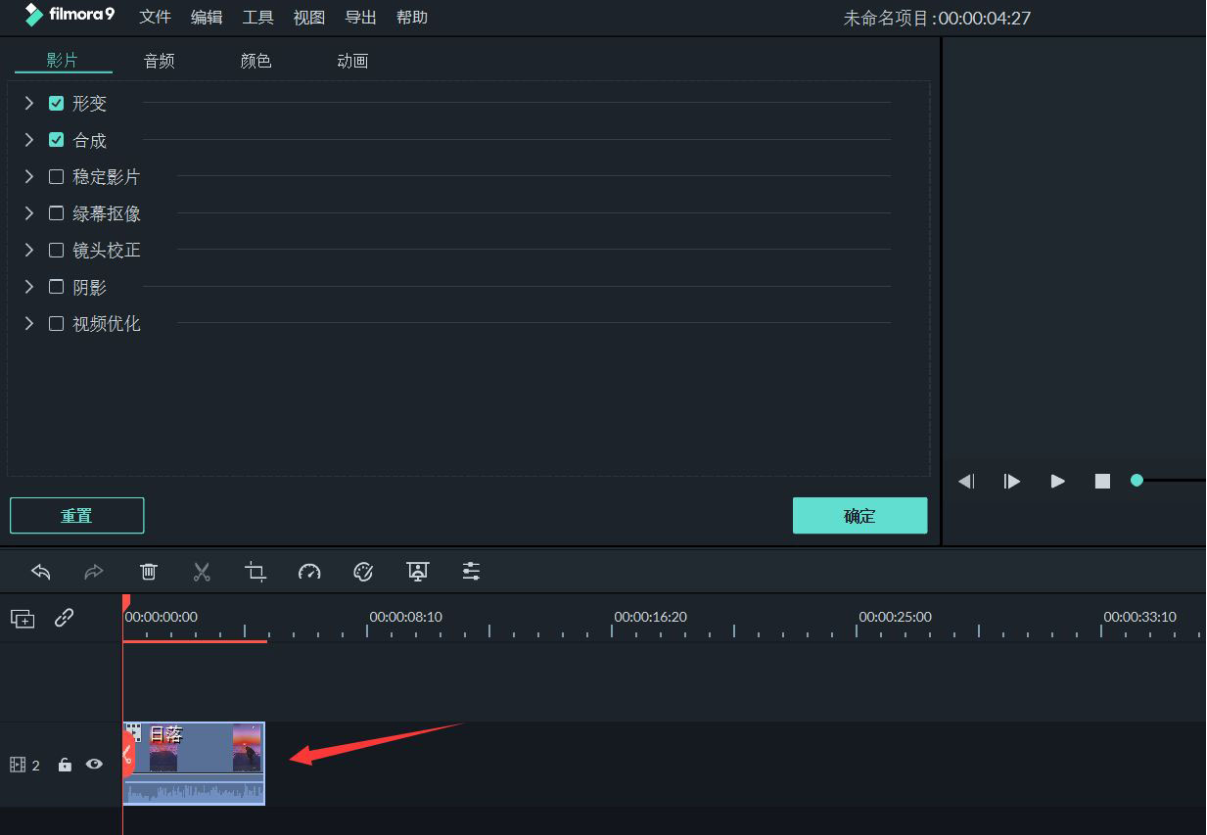The image size is (1207, 835).
Task: Hide the video track with the eye toggle
Action: coord(93,764)
